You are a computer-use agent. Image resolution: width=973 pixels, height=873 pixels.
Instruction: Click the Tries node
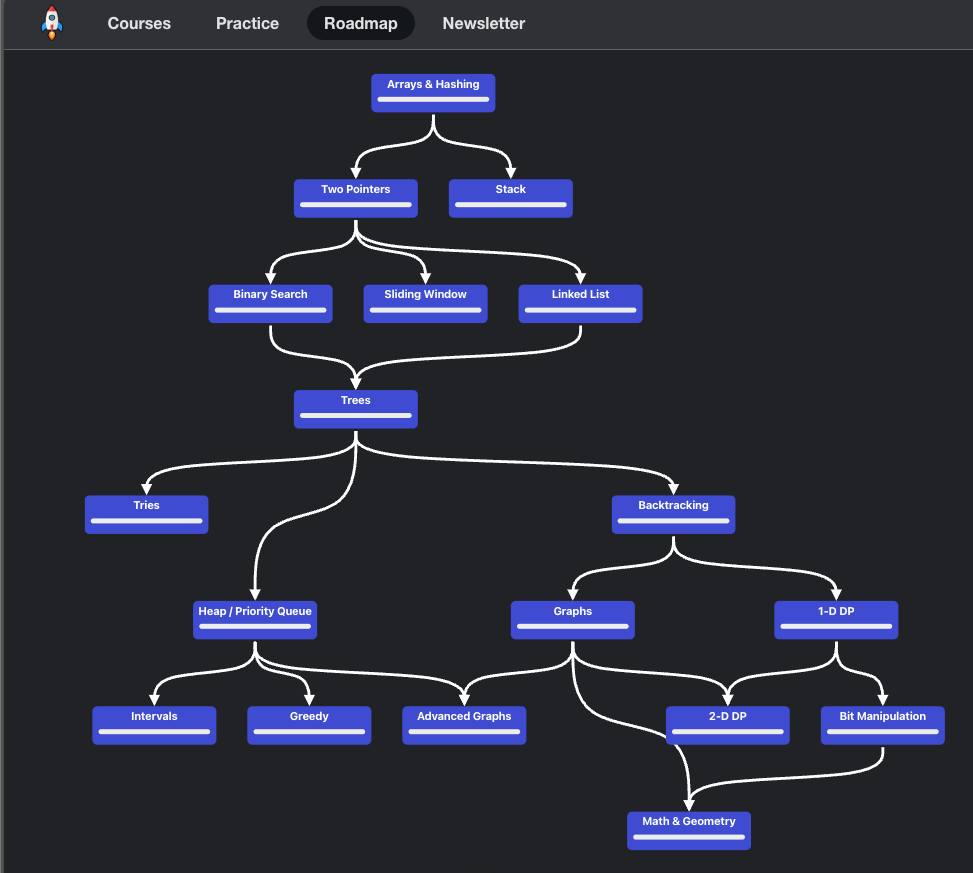coord(146,514)
